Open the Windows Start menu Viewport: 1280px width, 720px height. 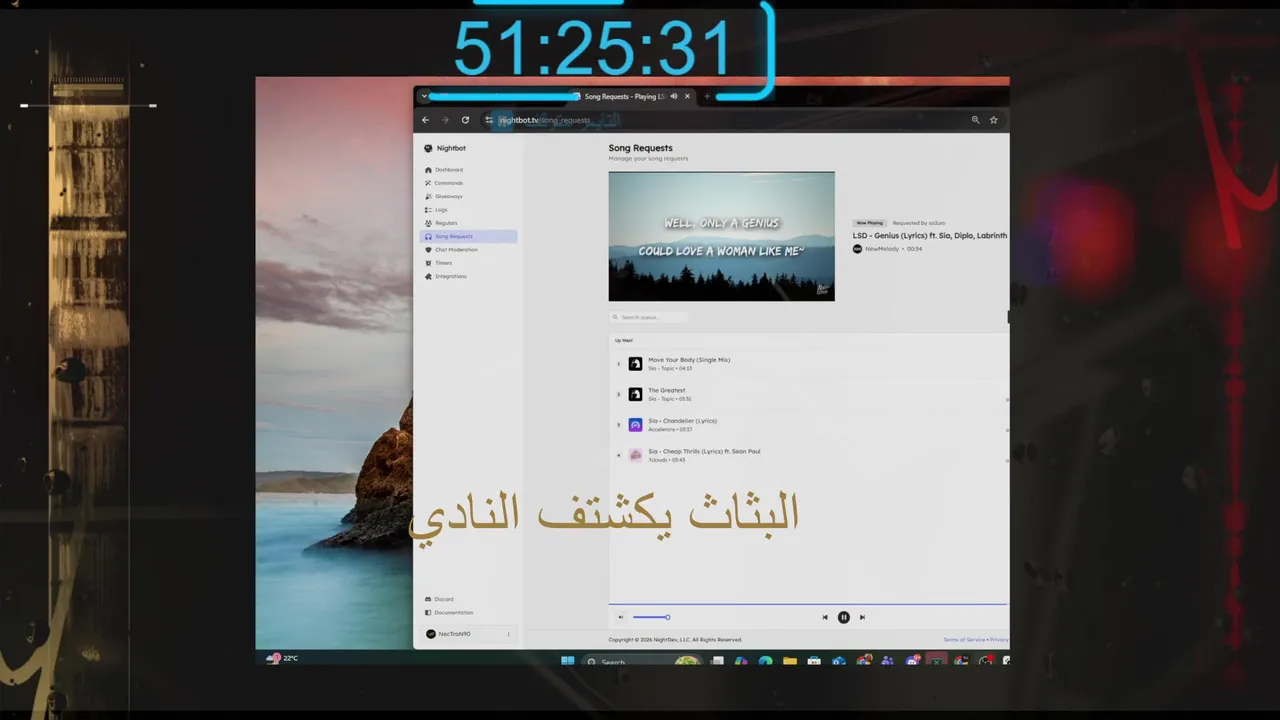tap(568, 661)
